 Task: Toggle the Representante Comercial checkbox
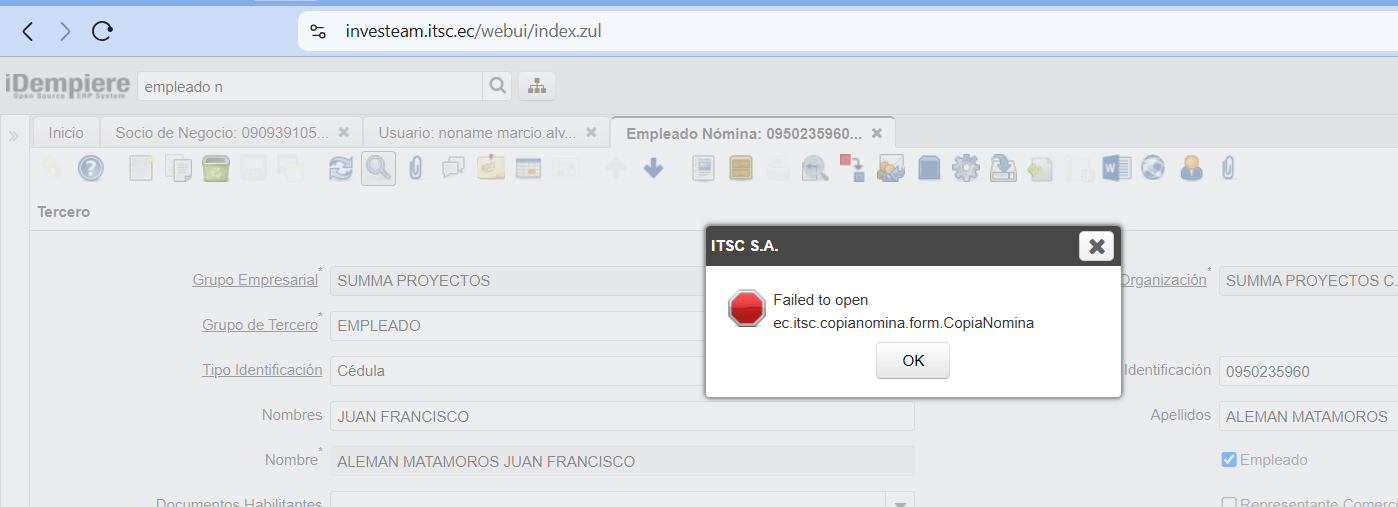1229,503
